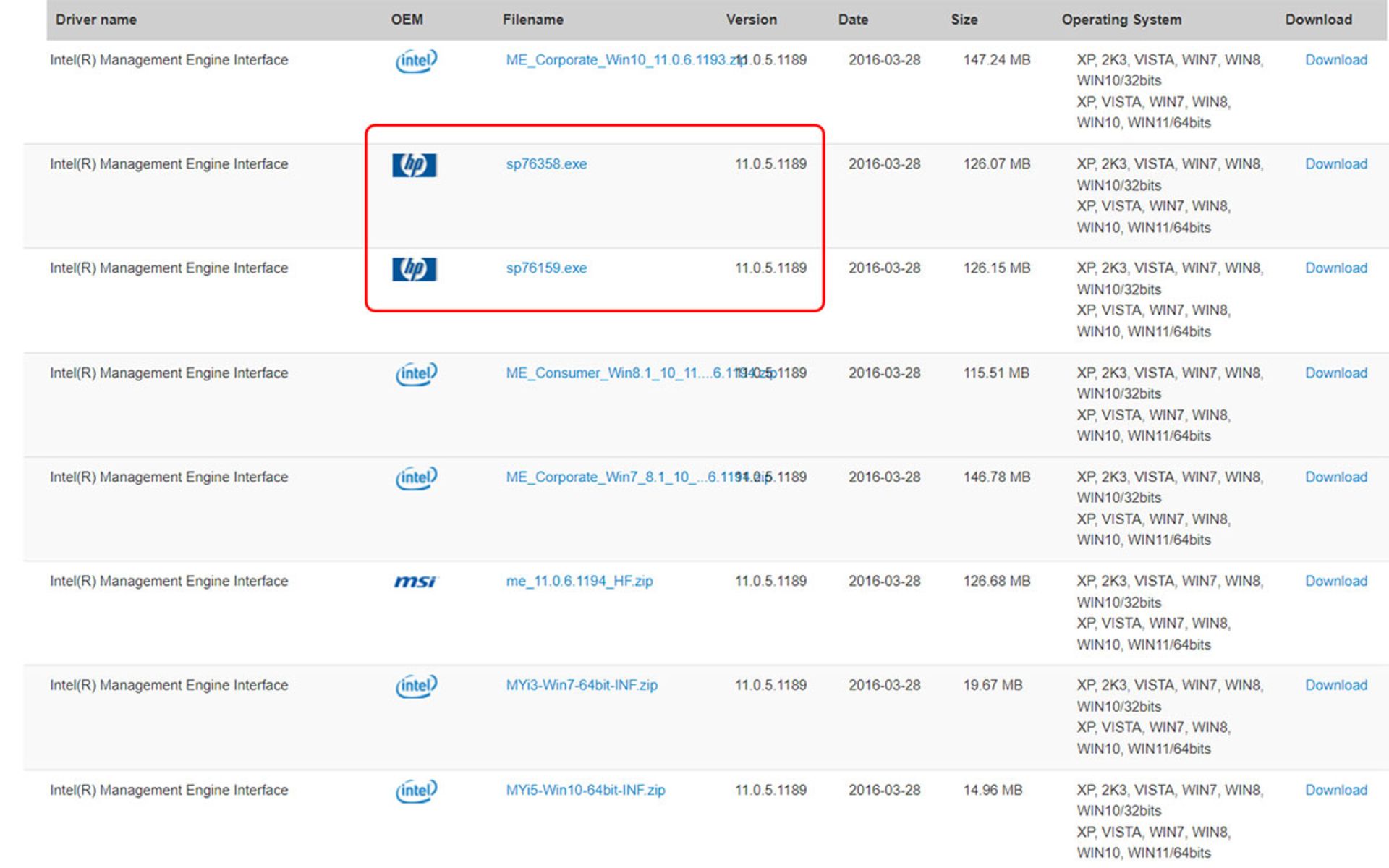The height and width of the screenshot is (868, 1389).
Task: Open MYi3-Win7-64bit-INF.zip link
Action: pyautogui.click(x=582, y=686)
